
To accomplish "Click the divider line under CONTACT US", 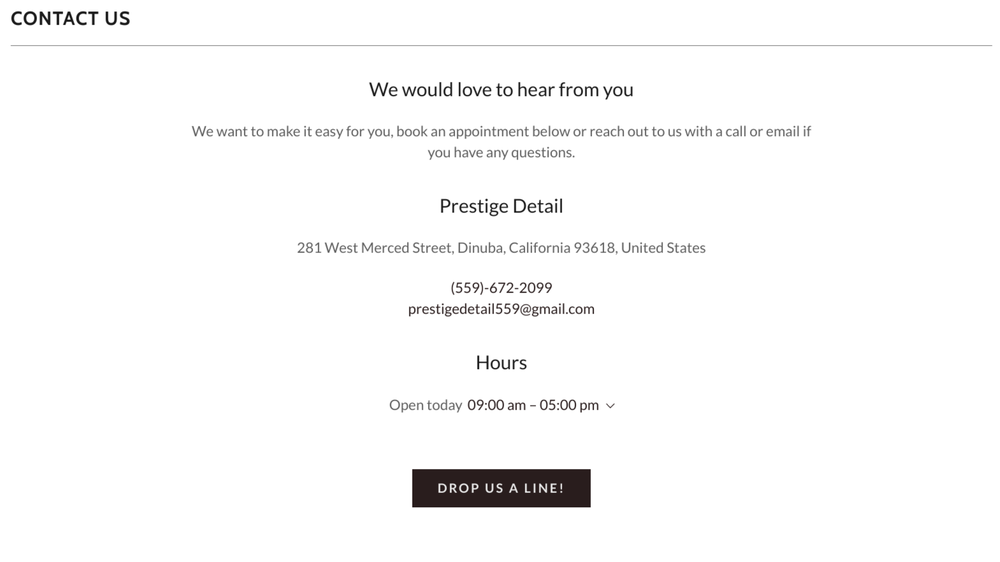I will (501, 46).
